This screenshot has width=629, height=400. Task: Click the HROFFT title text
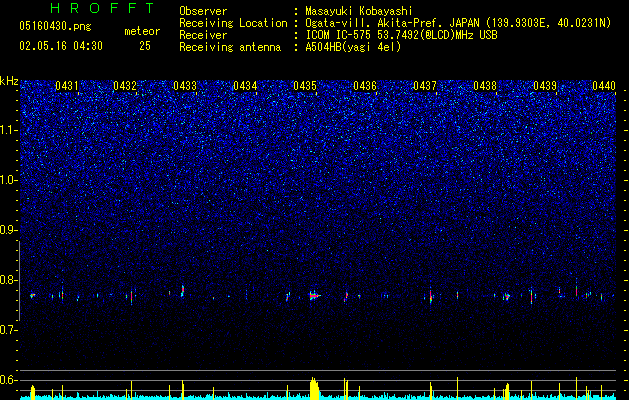point(103,8)
